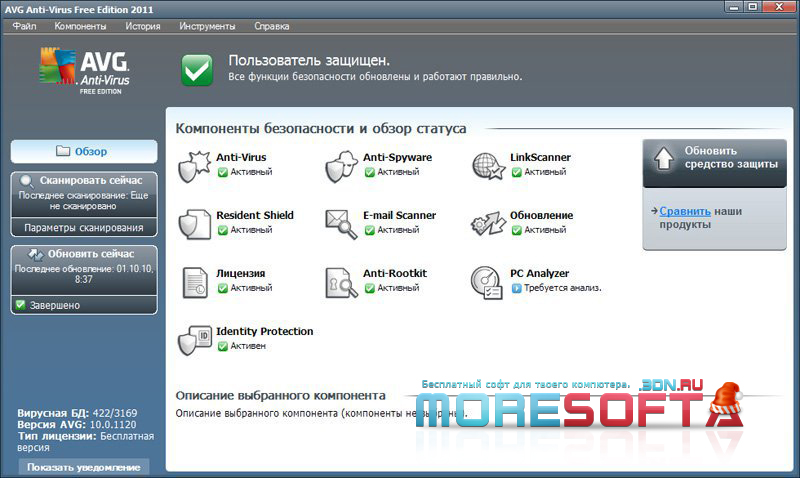
Task: Start scan with Сканировать сейчас
Action: point(84,193)
